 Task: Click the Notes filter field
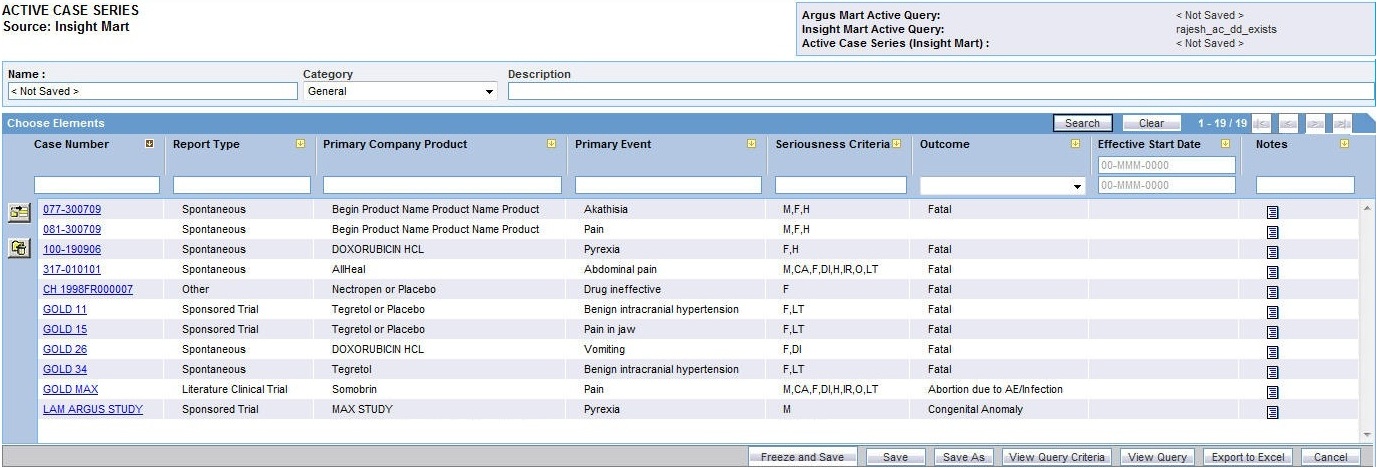1305,185
